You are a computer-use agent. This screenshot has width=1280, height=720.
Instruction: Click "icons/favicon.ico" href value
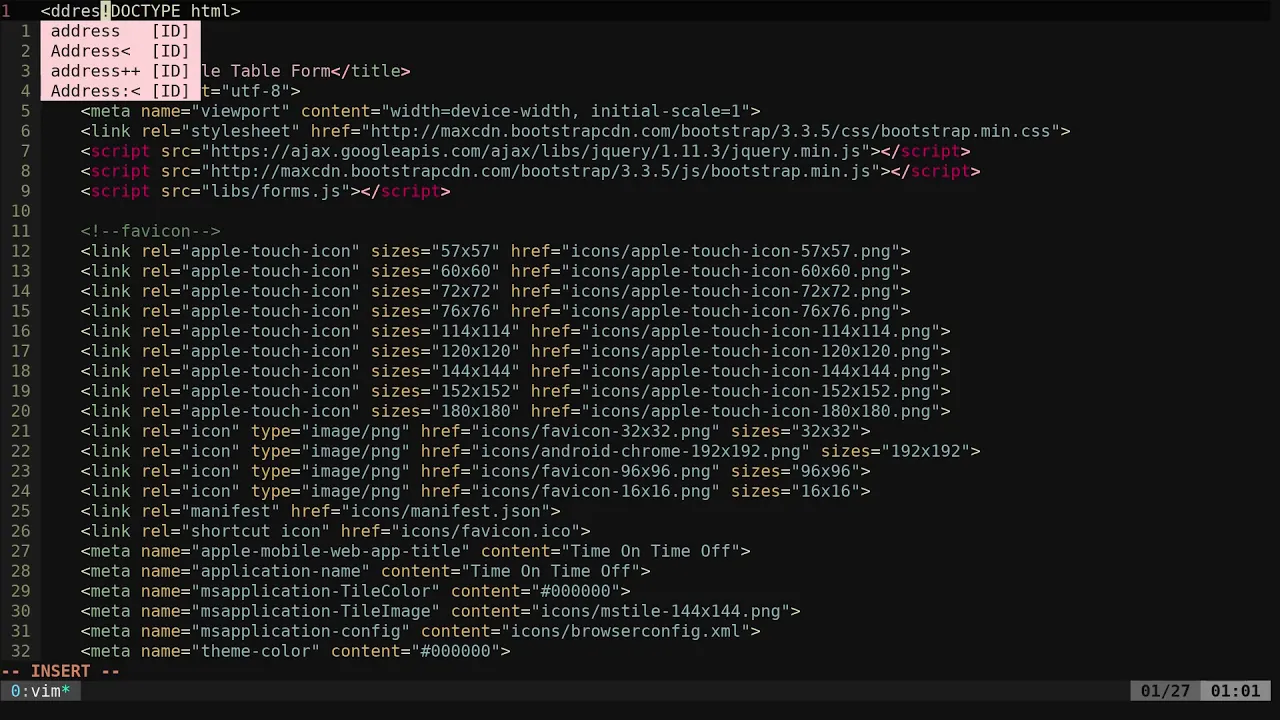tap(485, 531)
